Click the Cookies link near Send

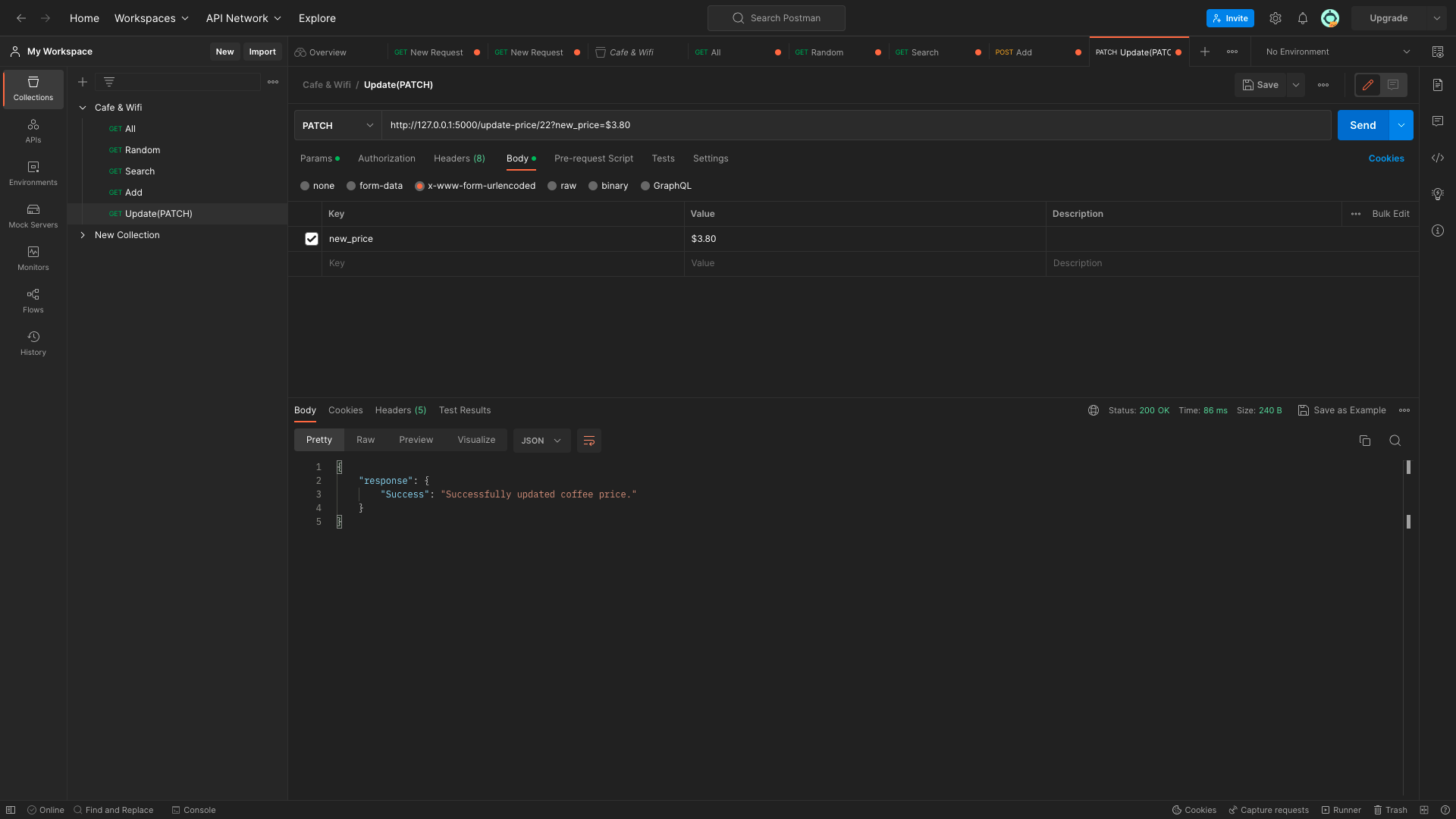pos(1385,158)
